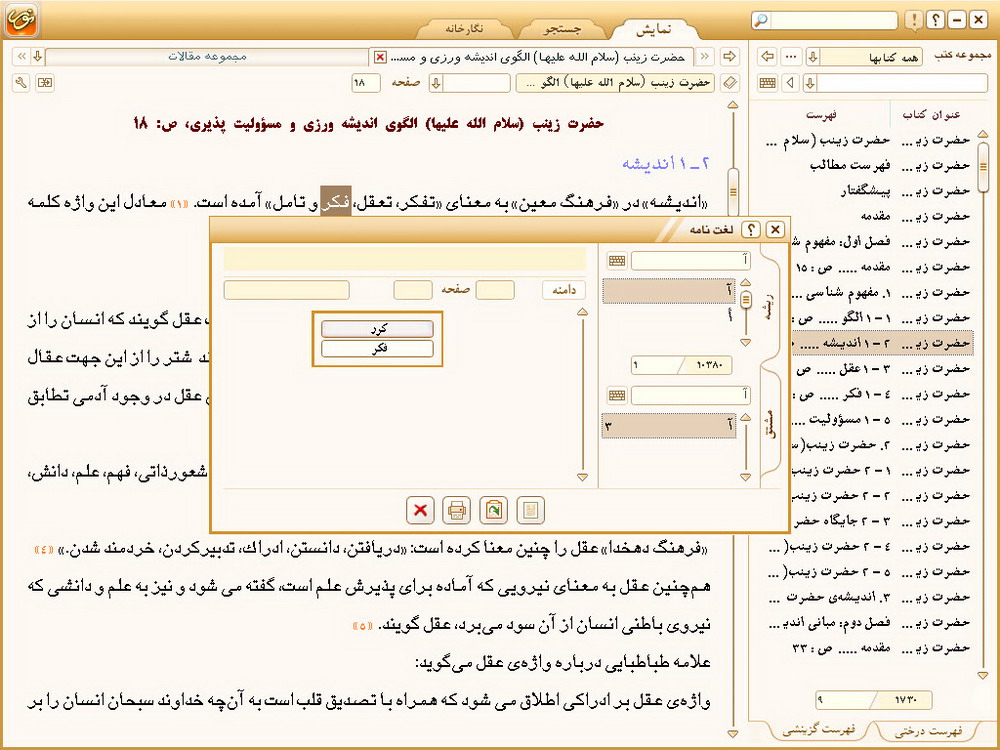Viewport: 1000px width, 750px height.
Task: Click the ریشه list scroll slider handle
Action: [746, 298]
